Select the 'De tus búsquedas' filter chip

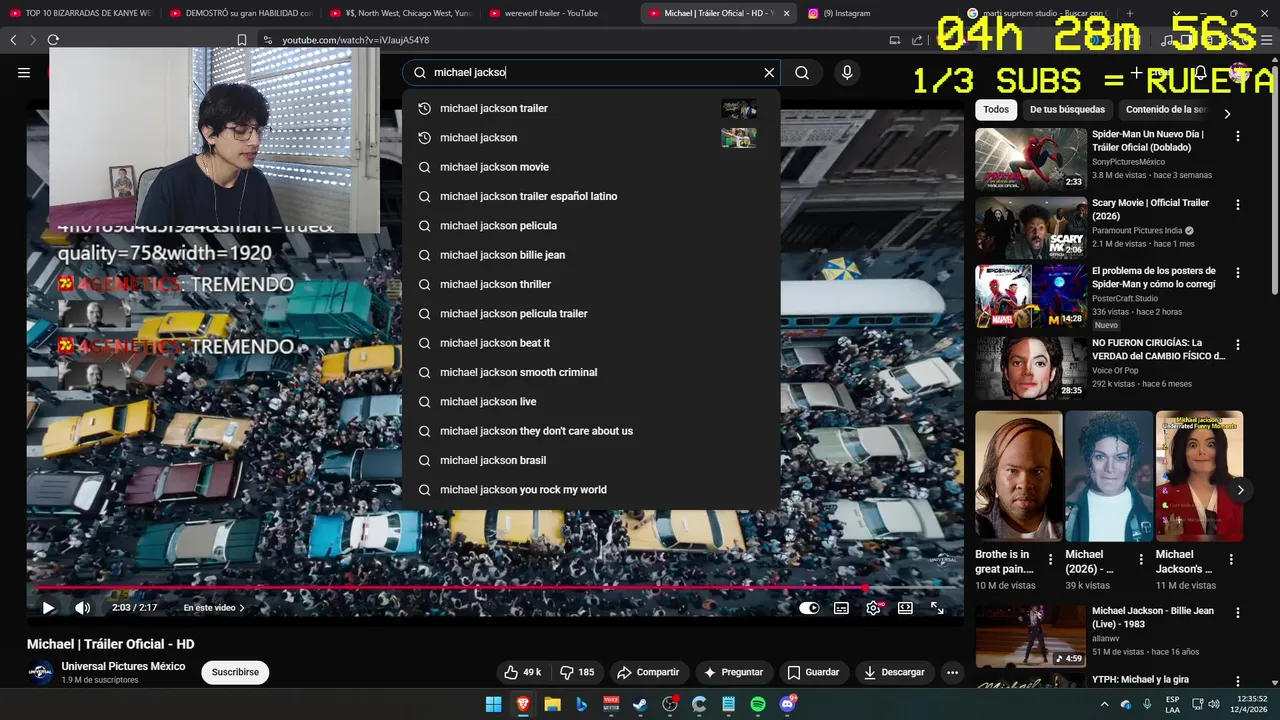click(1067, 109)
